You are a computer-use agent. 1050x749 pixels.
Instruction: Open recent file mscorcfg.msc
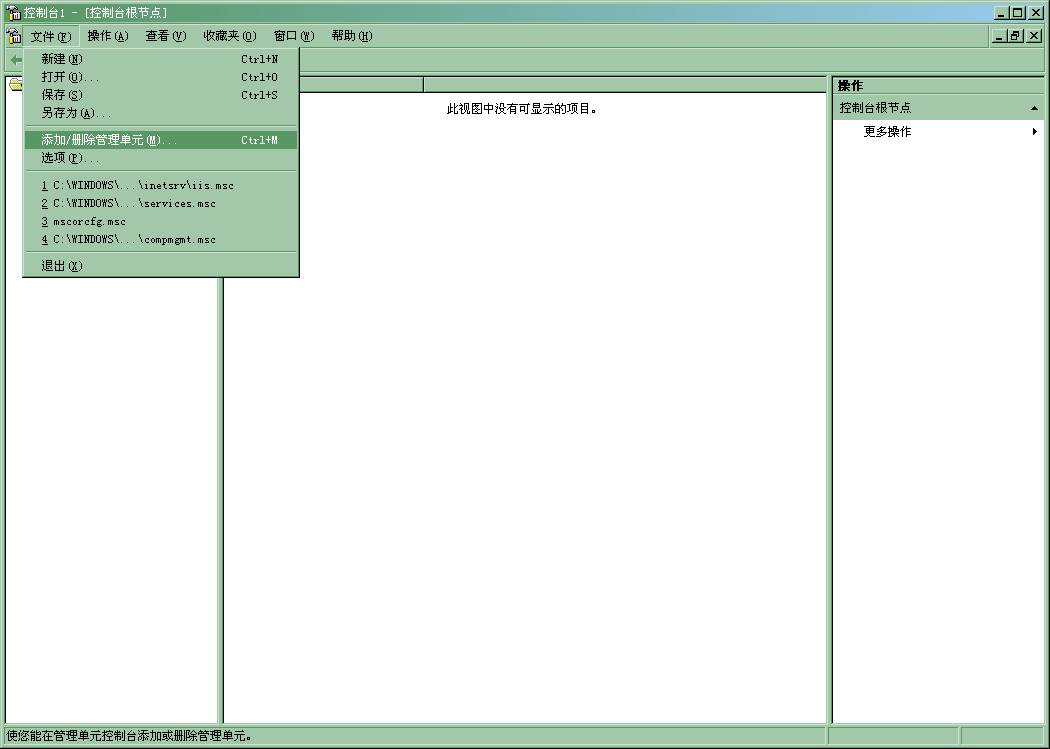click(x=161, y=222)
